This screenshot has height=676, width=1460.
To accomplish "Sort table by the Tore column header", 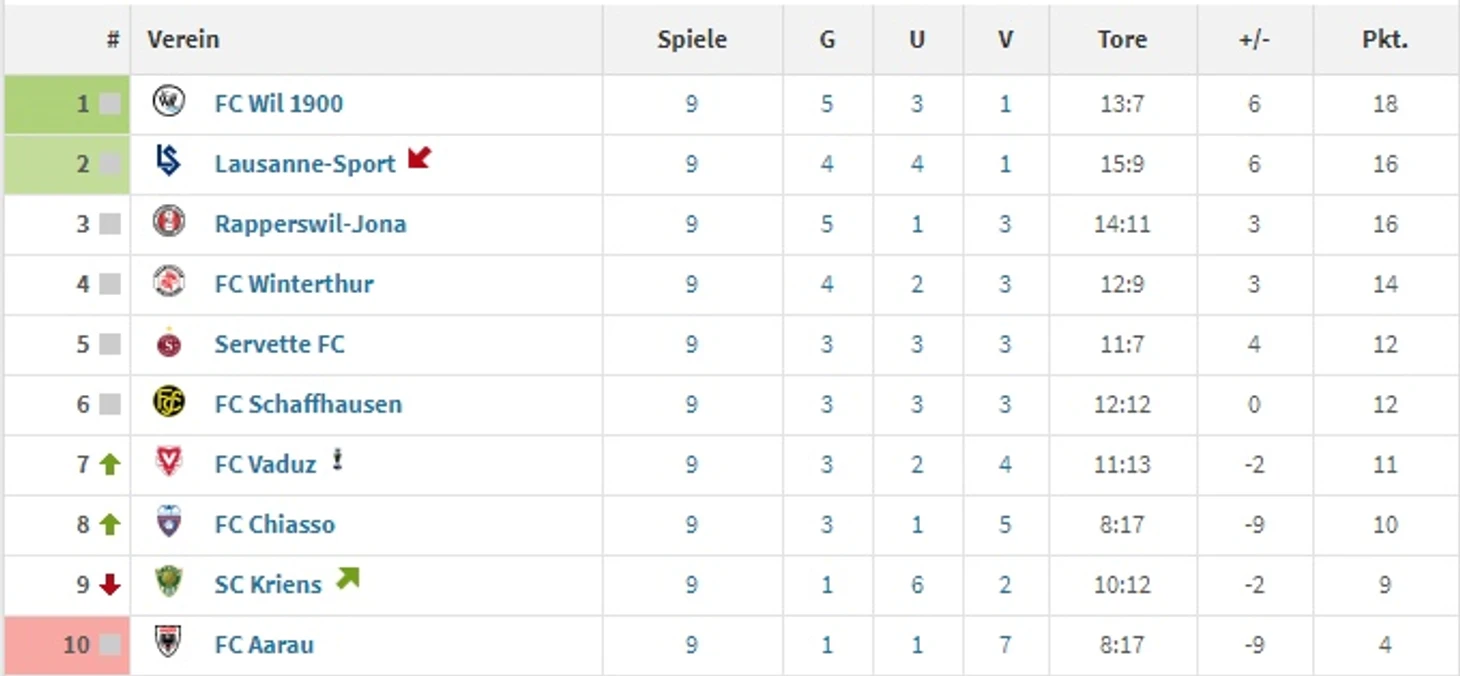I will coord(1121,40).
